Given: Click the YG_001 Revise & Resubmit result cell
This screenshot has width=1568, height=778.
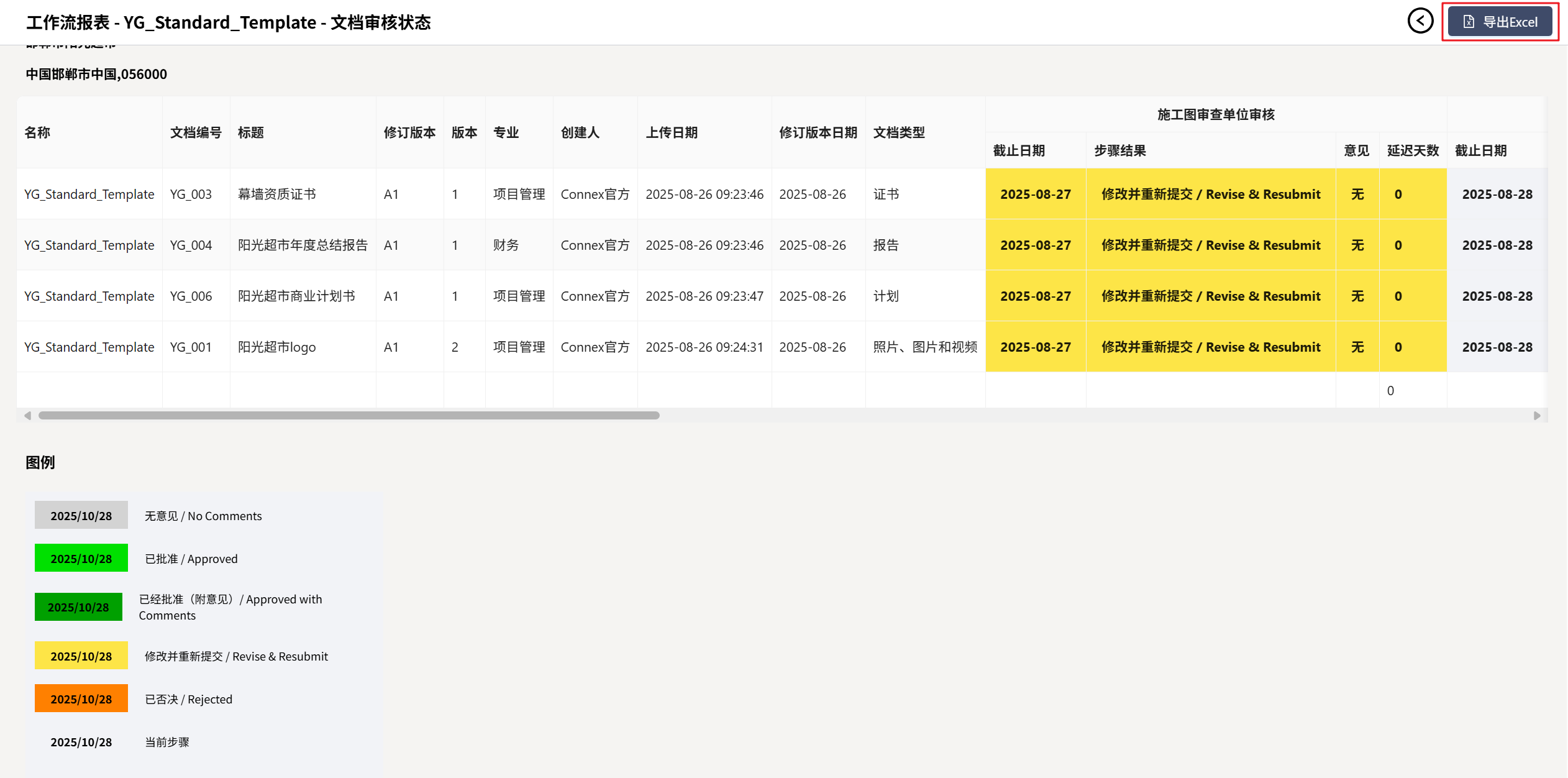Looking at the screenshot, I should pyautogui.click(x=1210, y=347).
